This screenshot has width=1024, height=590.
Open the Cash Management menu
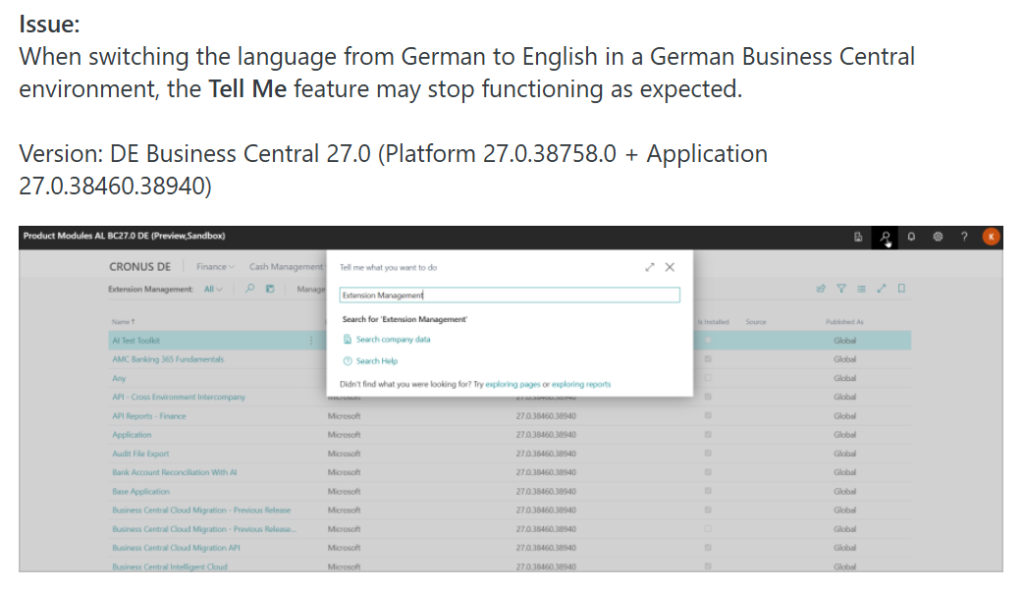tap(286, 267)
